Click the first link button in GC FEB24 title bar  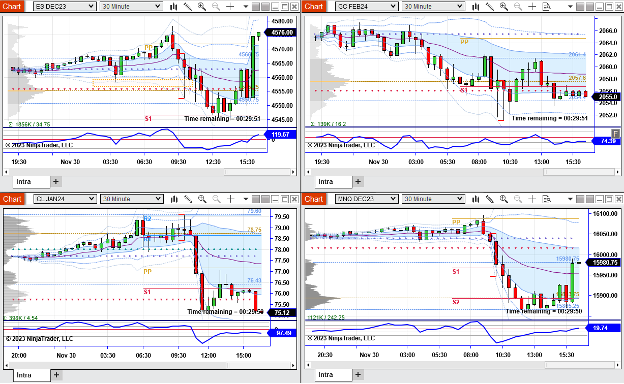[x=581, y=7]
